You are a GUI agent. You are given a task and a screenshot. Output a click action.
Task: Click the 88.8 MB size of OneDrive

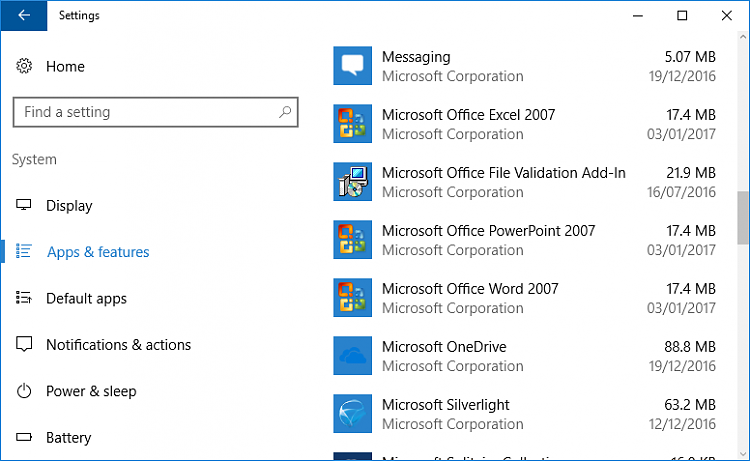tap(690, 347)
